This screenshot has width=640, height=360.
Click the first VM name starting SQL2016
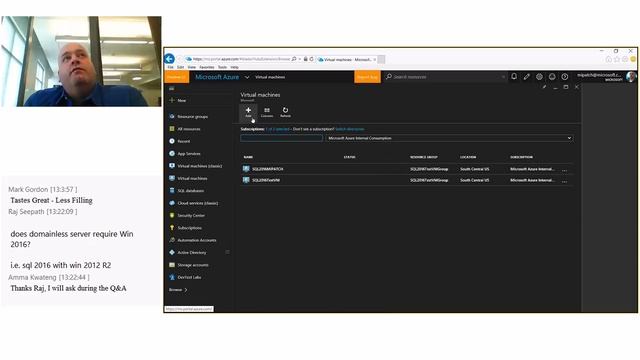point(267,169)
